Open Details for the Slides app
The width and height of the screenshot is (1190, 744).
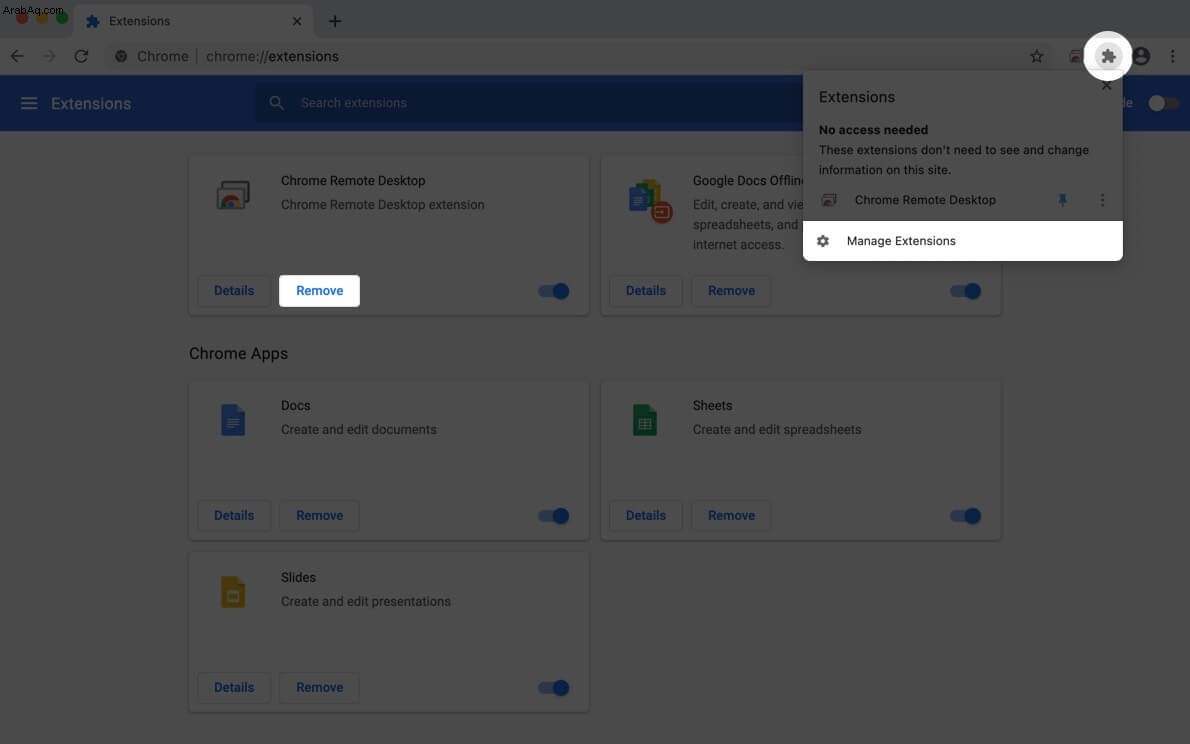(234, 687)
